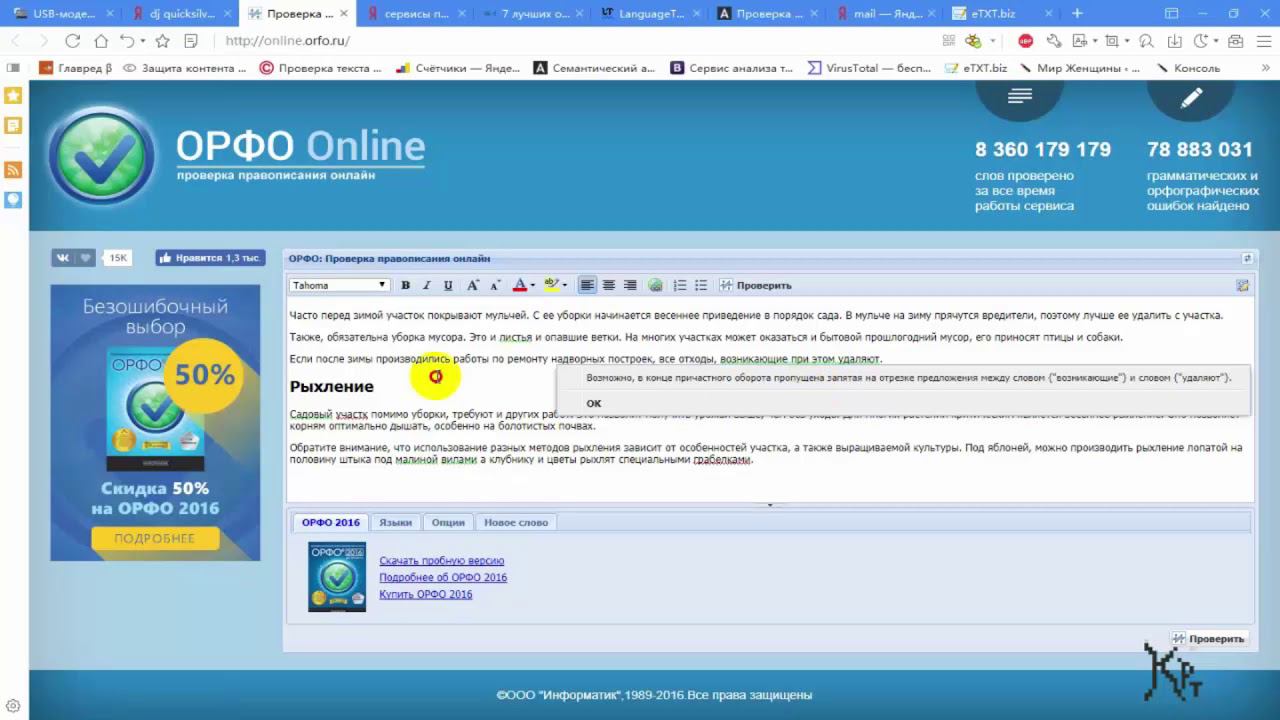This screenshot has width=1280, height=720.
Task: Click the orange RSS sidebar icon
Action: (13, 170)
